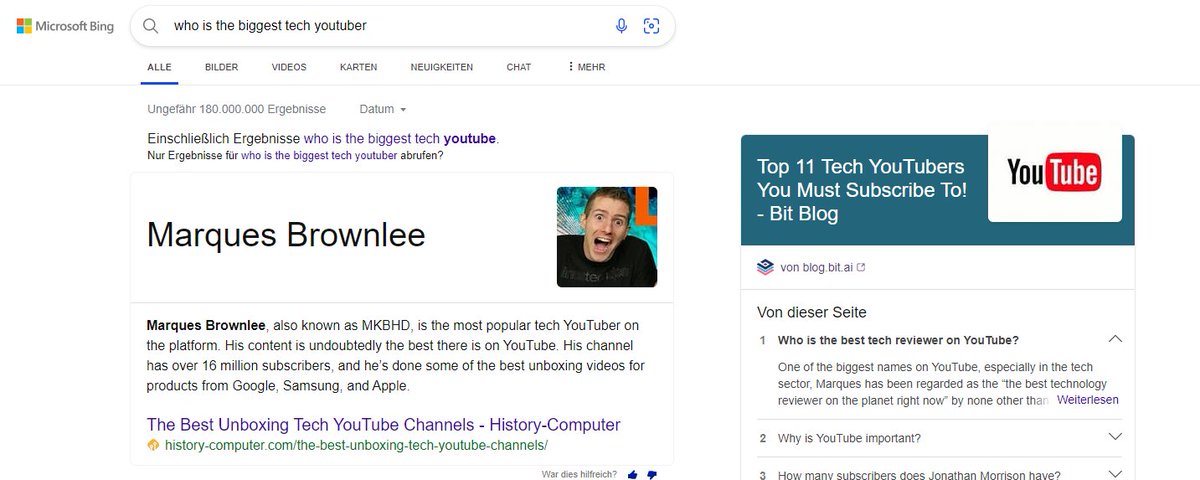Screen dimensions: 1200x480
Task: Click the Microsoft Bing logo
Action: [x=65, y=26]
